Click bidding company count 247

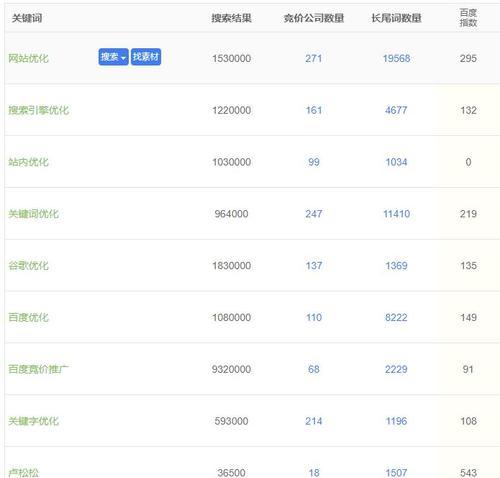[314, 214]
